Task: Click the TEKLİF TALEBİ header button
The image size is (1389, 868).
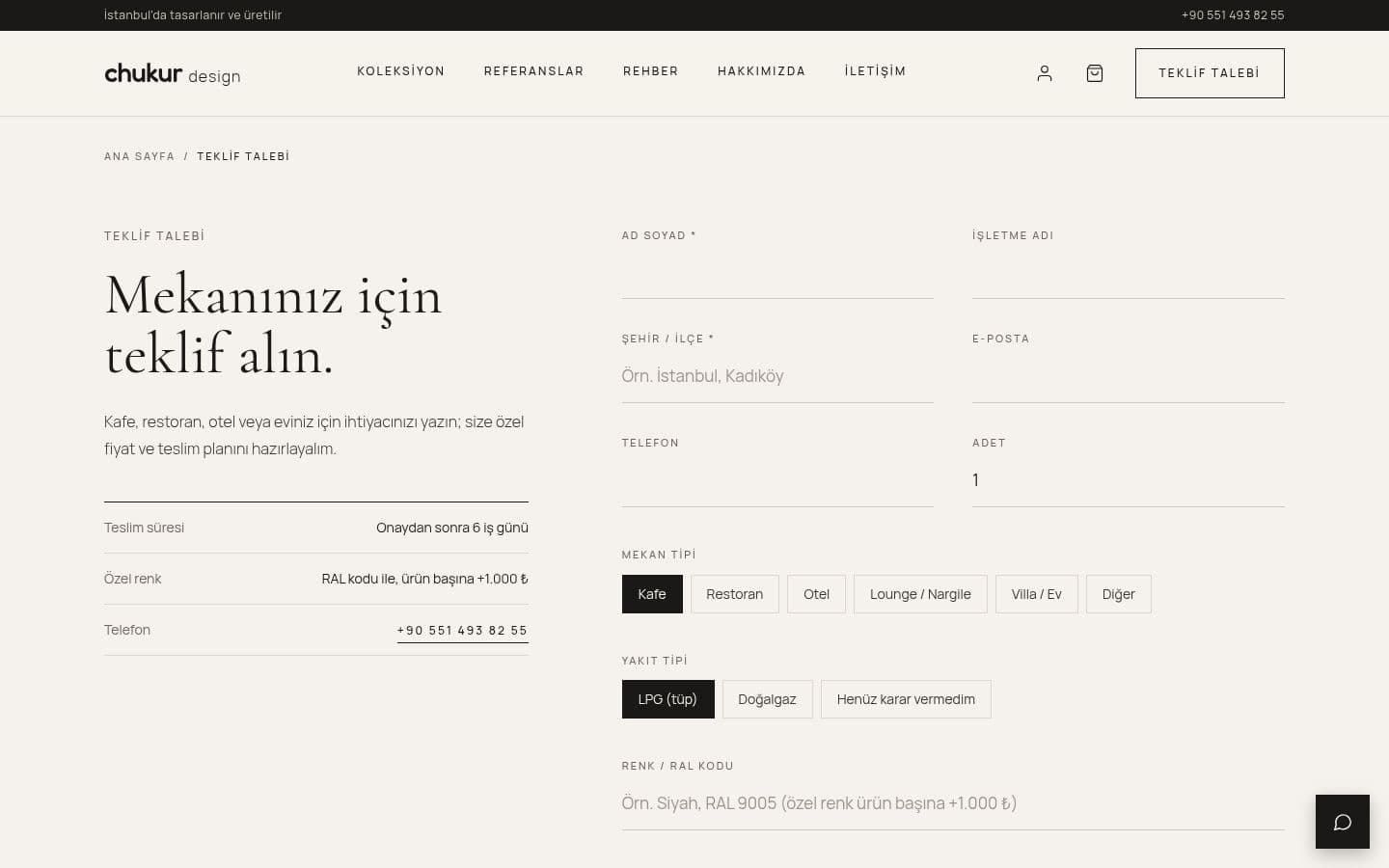Action: pyautogui.click(x=1210, y=73)
